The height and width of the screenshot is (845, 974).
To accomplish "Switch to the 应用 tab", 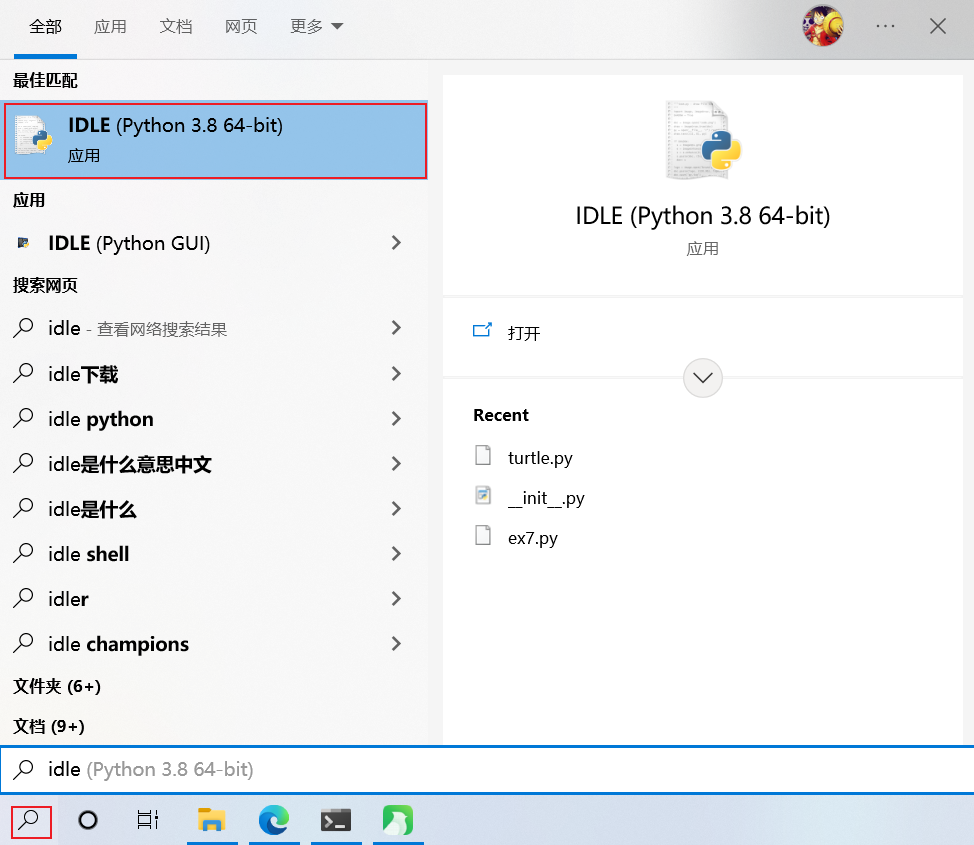I will pos(110,27).
